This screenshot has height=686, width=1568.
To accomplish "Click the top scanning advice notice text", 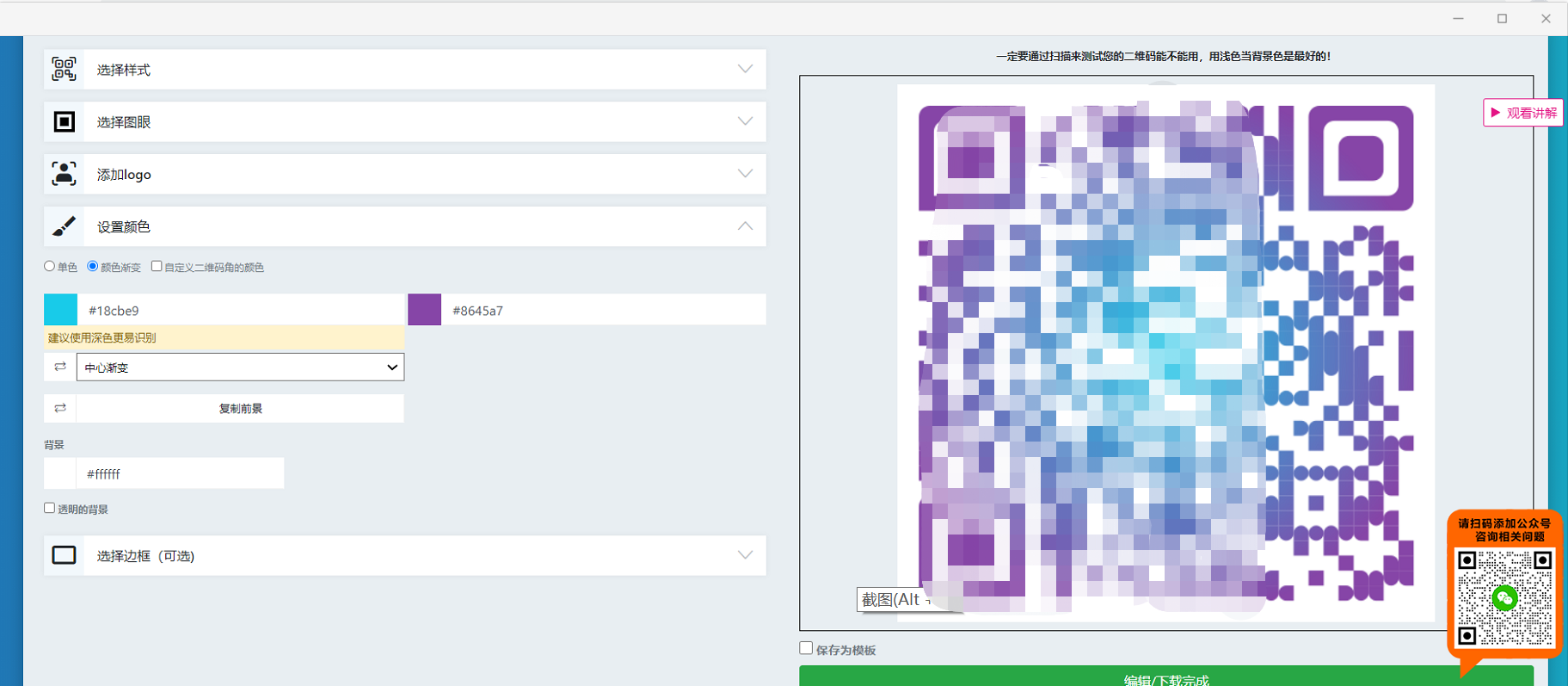I will click(1163, 56).
